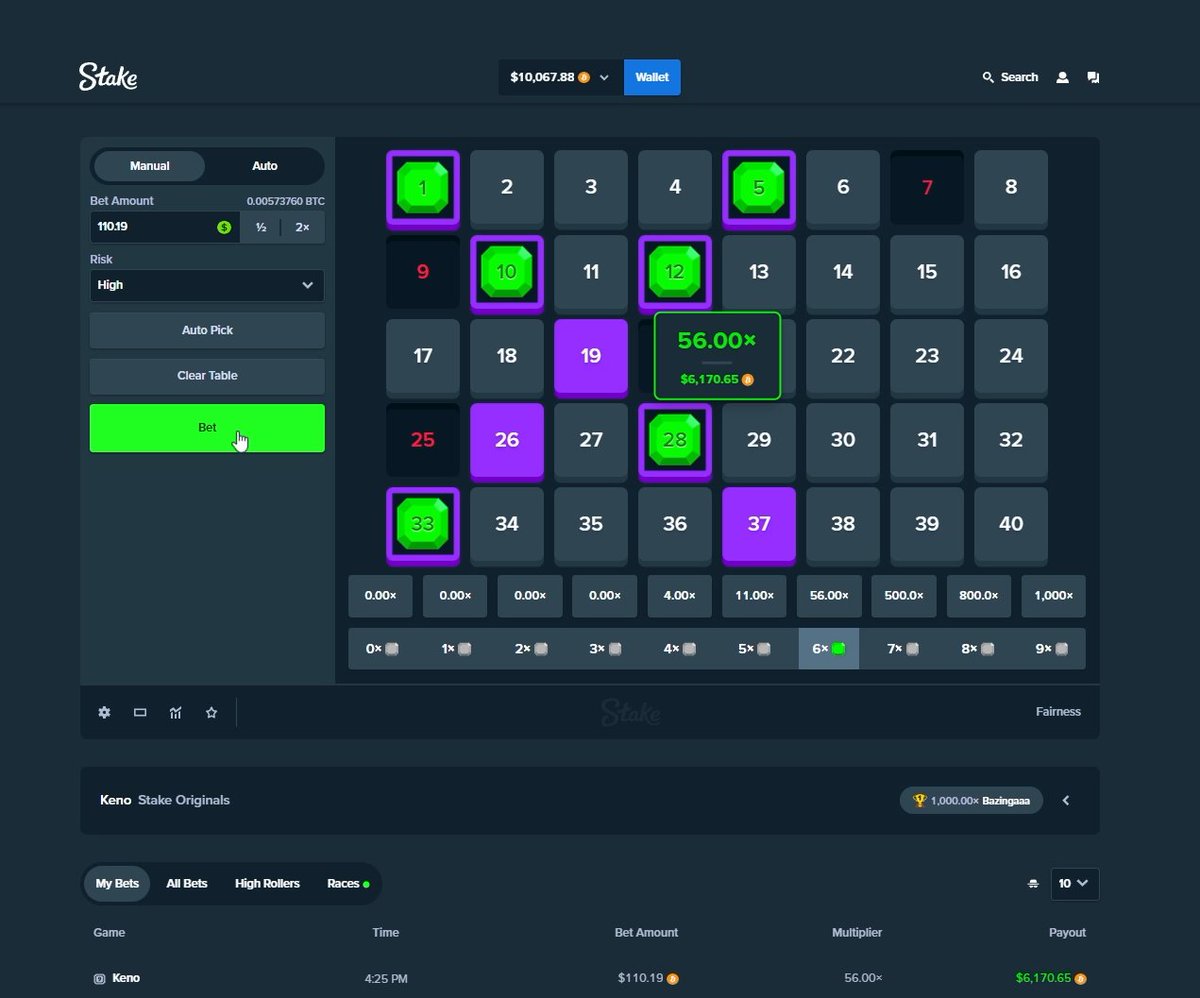Toggle ghost mode hat icon
This screenshot has height=998, width=1200.
click(x=1033, y=884)
